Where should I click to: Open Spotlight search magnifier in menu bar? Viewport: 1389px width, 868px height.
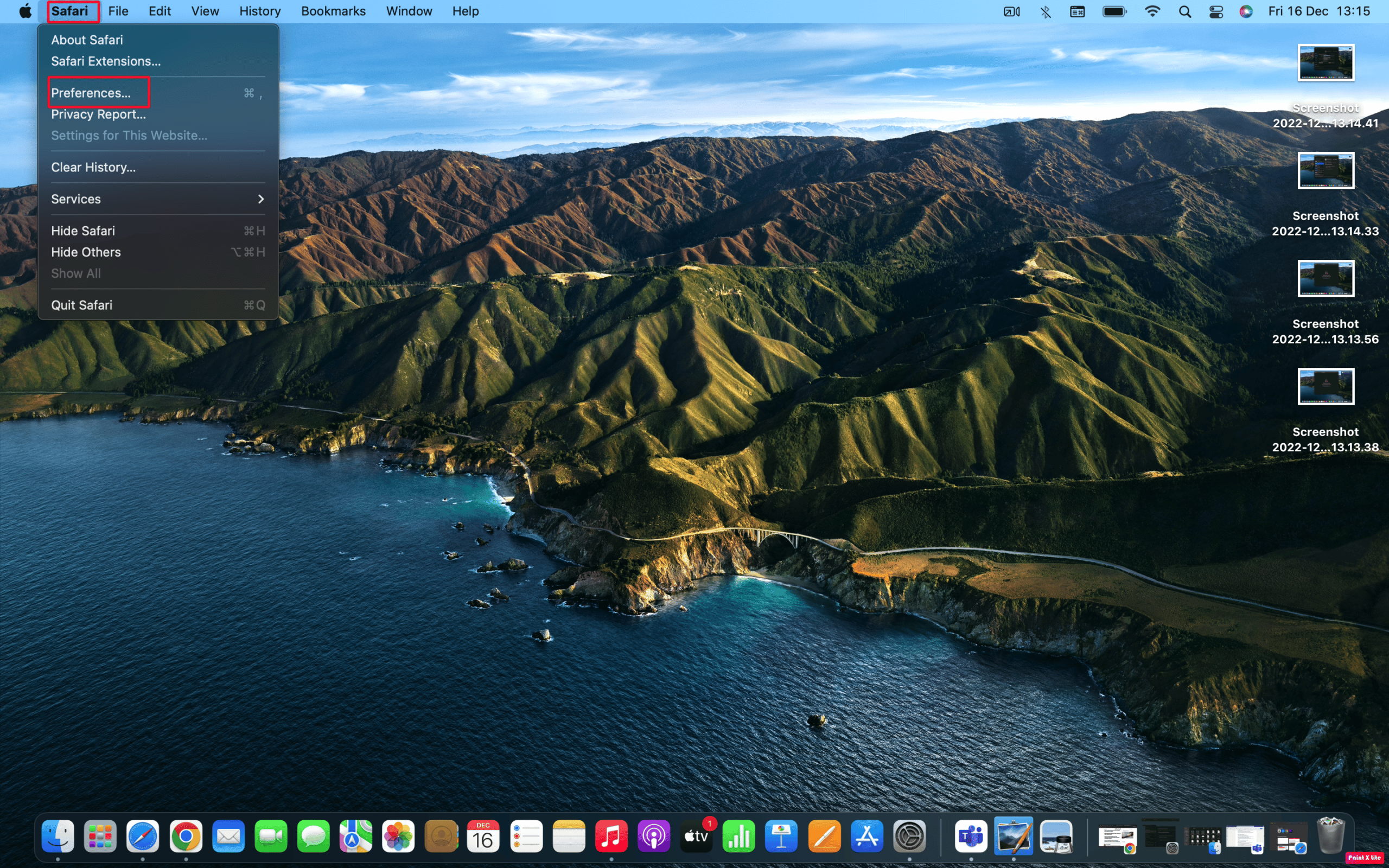click(1184, 11)
